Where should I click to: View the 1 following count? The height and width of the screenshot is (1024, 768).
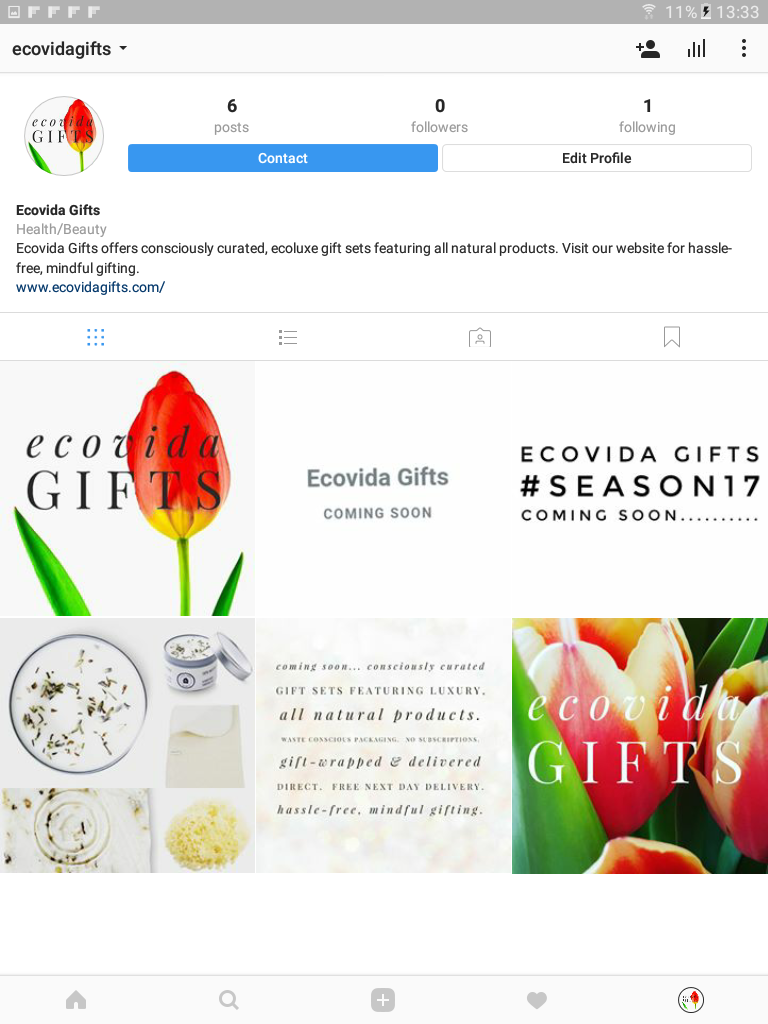click(x=647, y=115)
